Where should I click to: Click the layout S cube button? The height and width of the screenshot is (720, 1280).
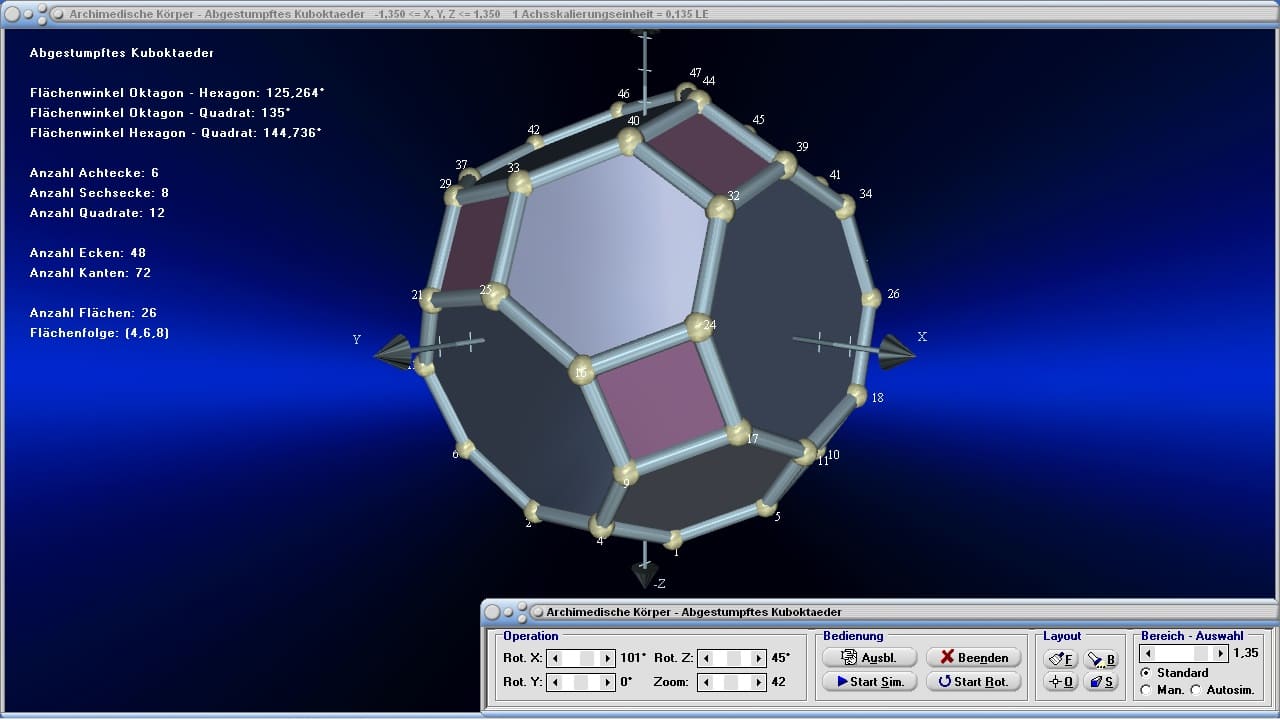[1101, 682]
